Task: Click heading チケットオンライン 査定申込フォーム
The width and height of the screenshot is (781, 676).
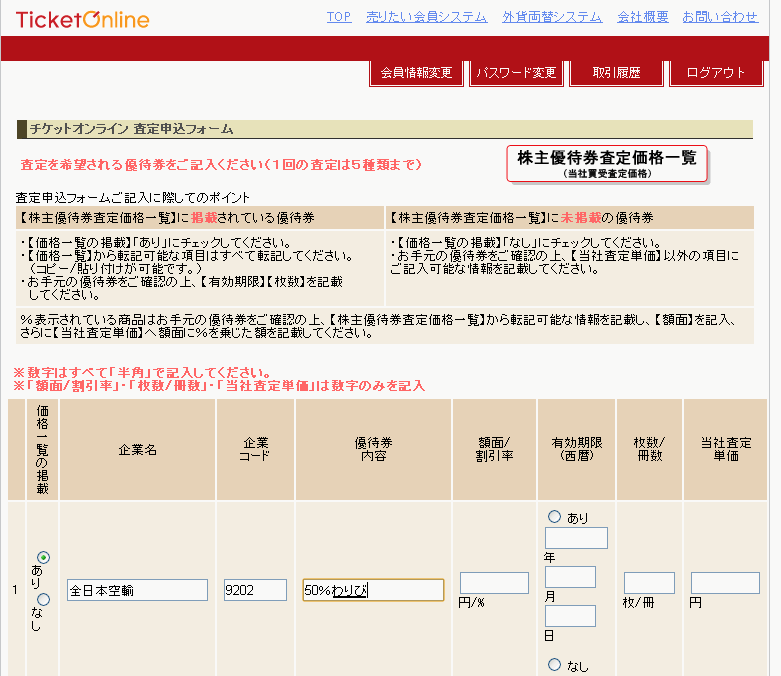Action: (131, 129)
